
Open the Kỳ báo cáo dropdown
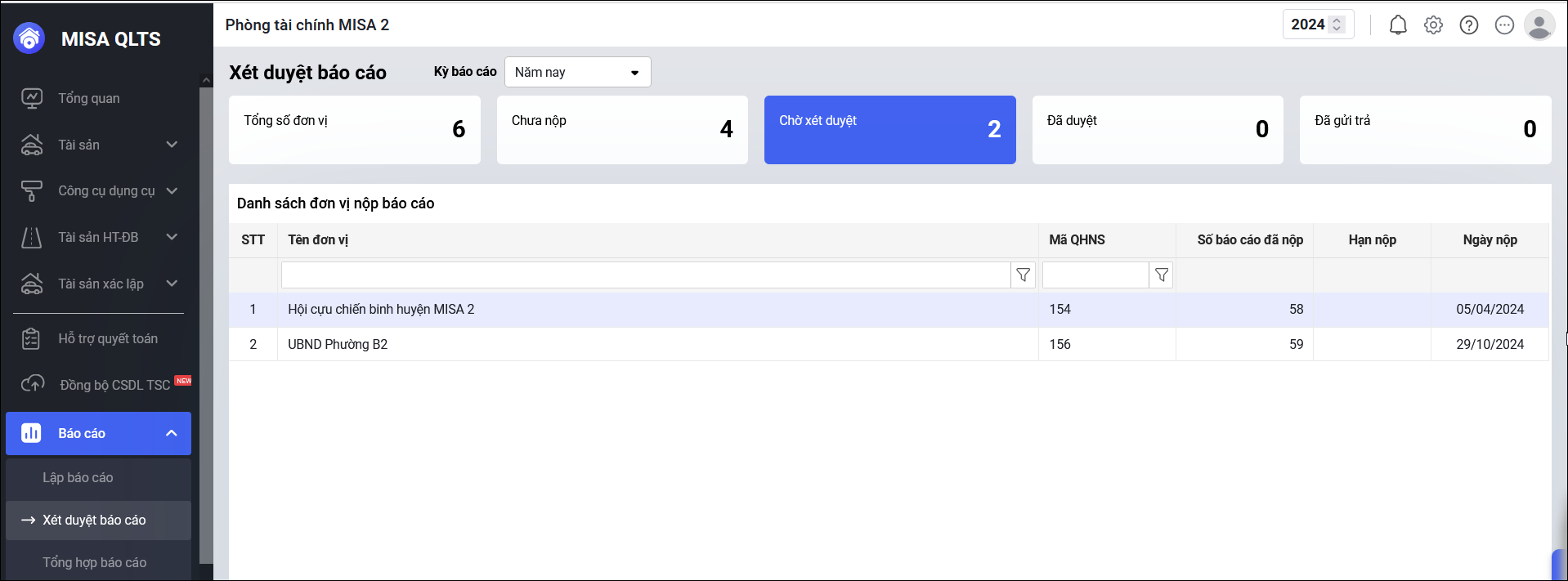click(577, 72)
